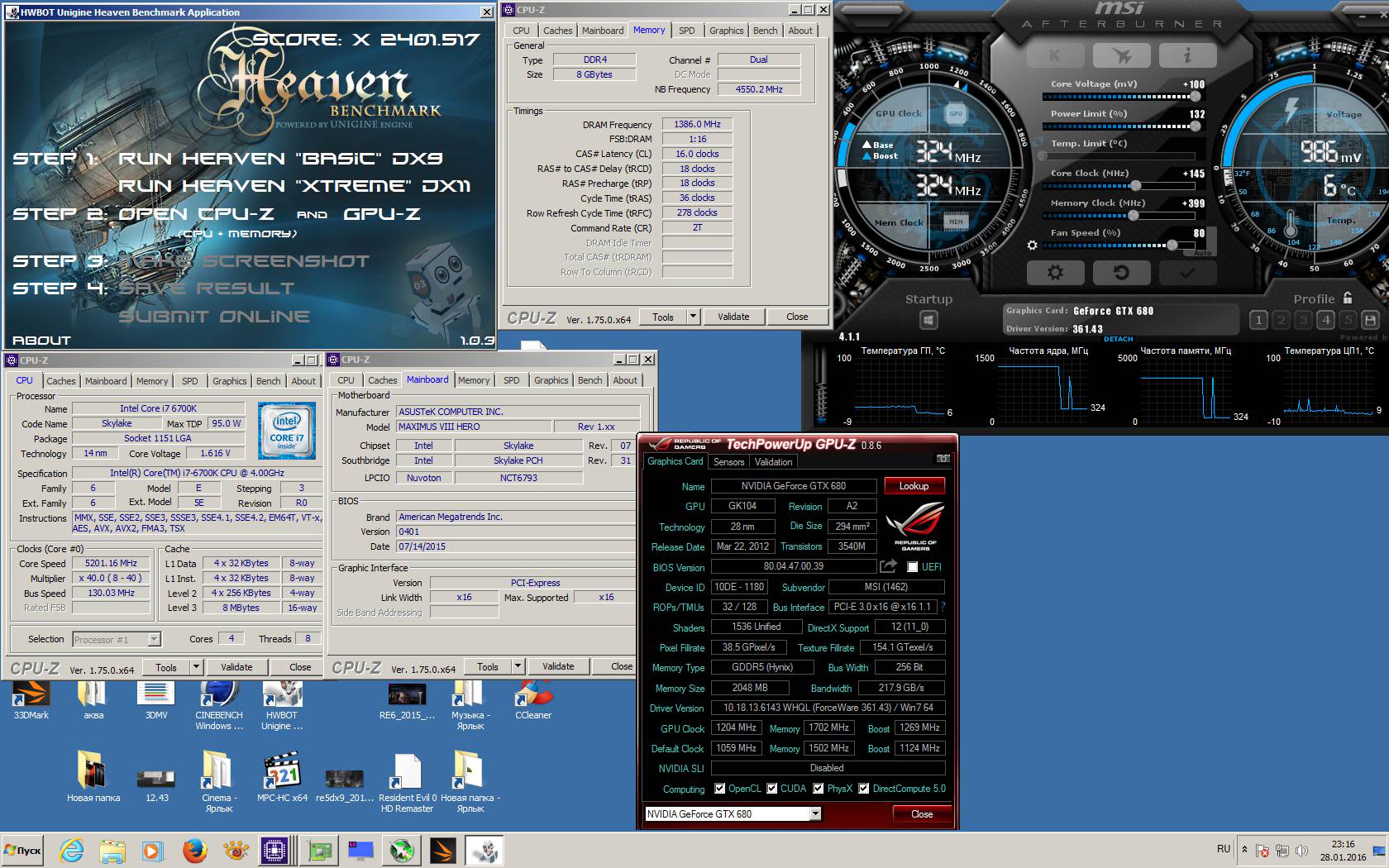1389x868 pixels.
Task: Click the CPU-Z chip icon in the taskbar
Action: pos(274,850)
